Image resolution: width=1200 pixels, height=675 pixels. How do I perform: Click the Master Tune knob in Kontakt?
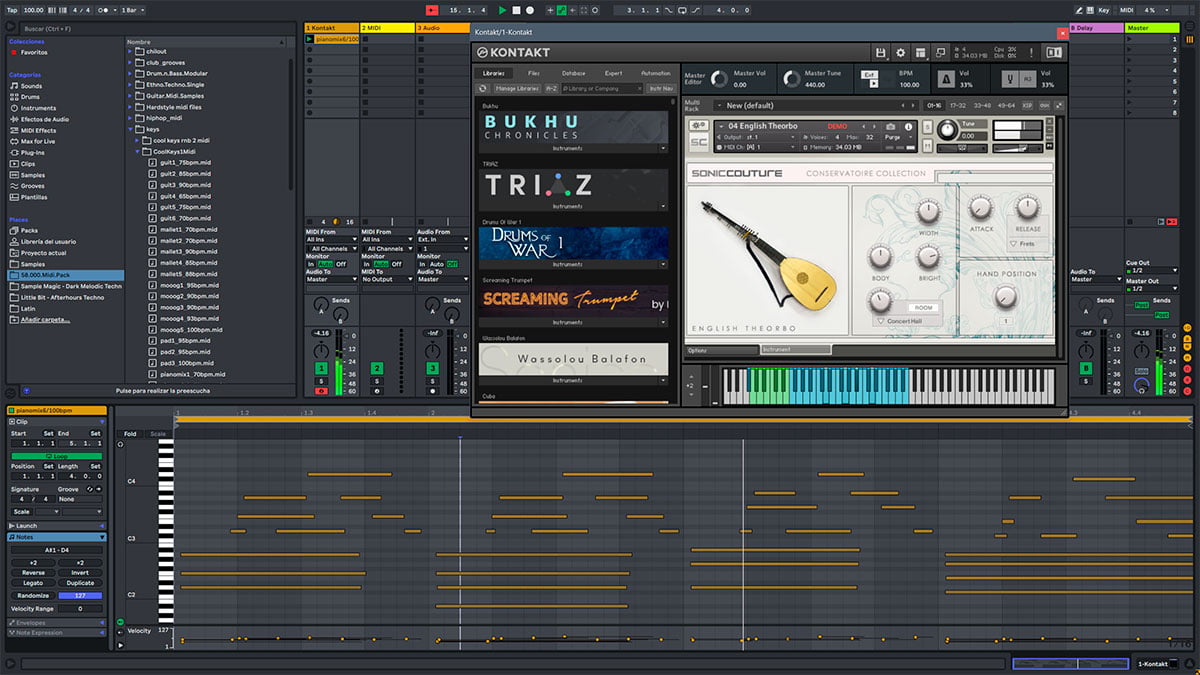792,78
